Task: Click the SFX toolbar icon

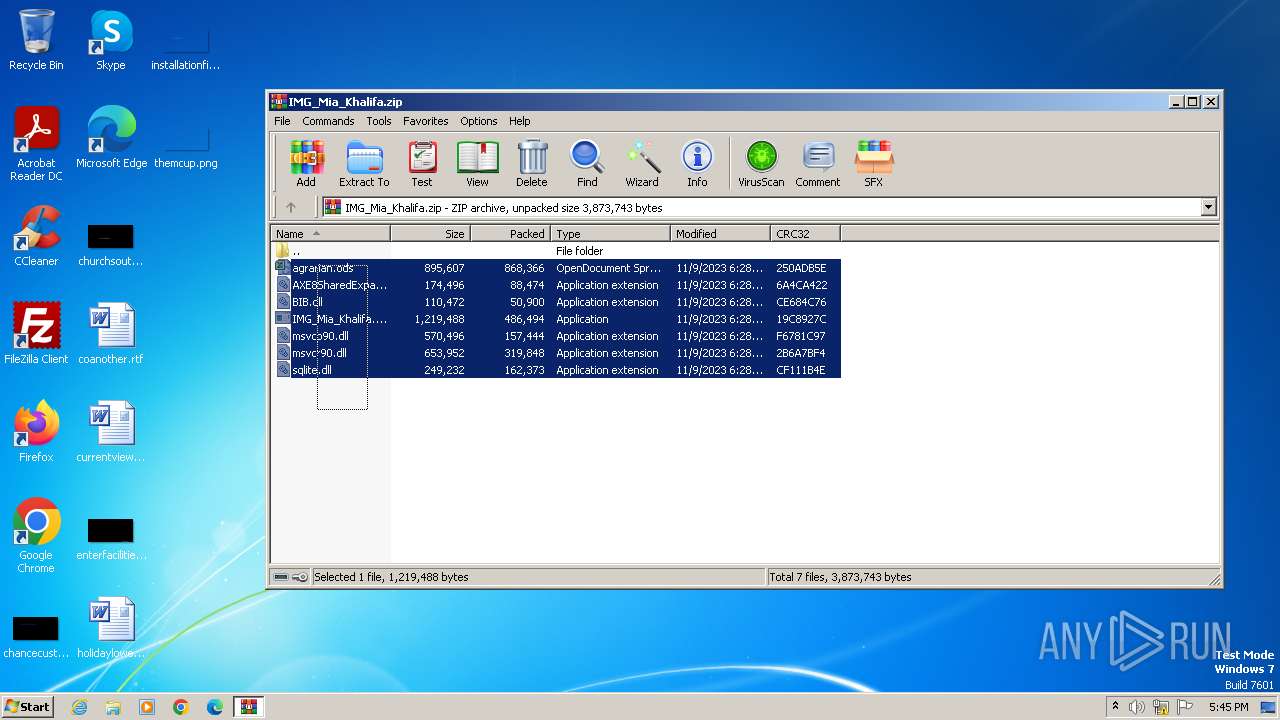Action: pyautogui.click(x=874, y=164)
